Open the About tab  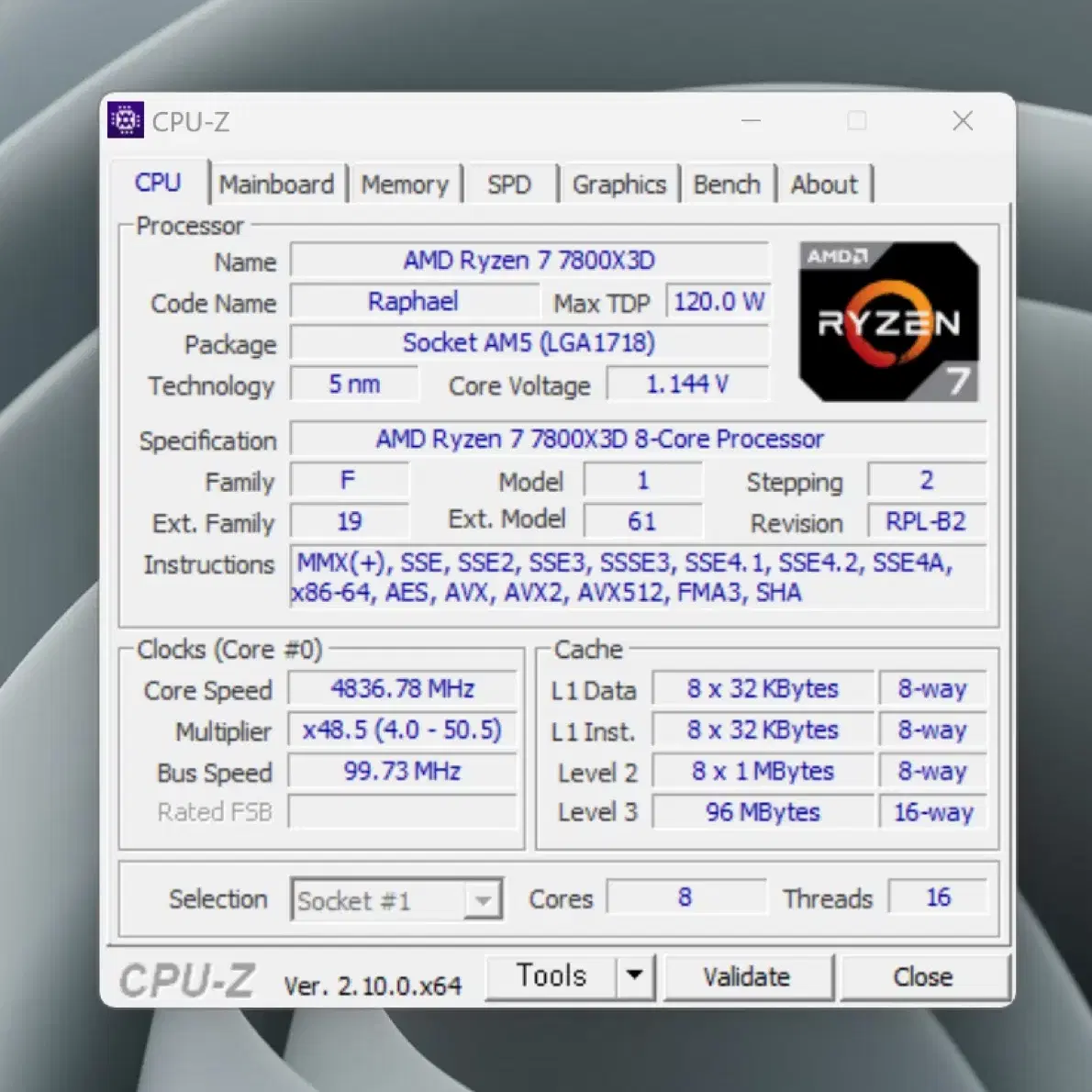824,184
